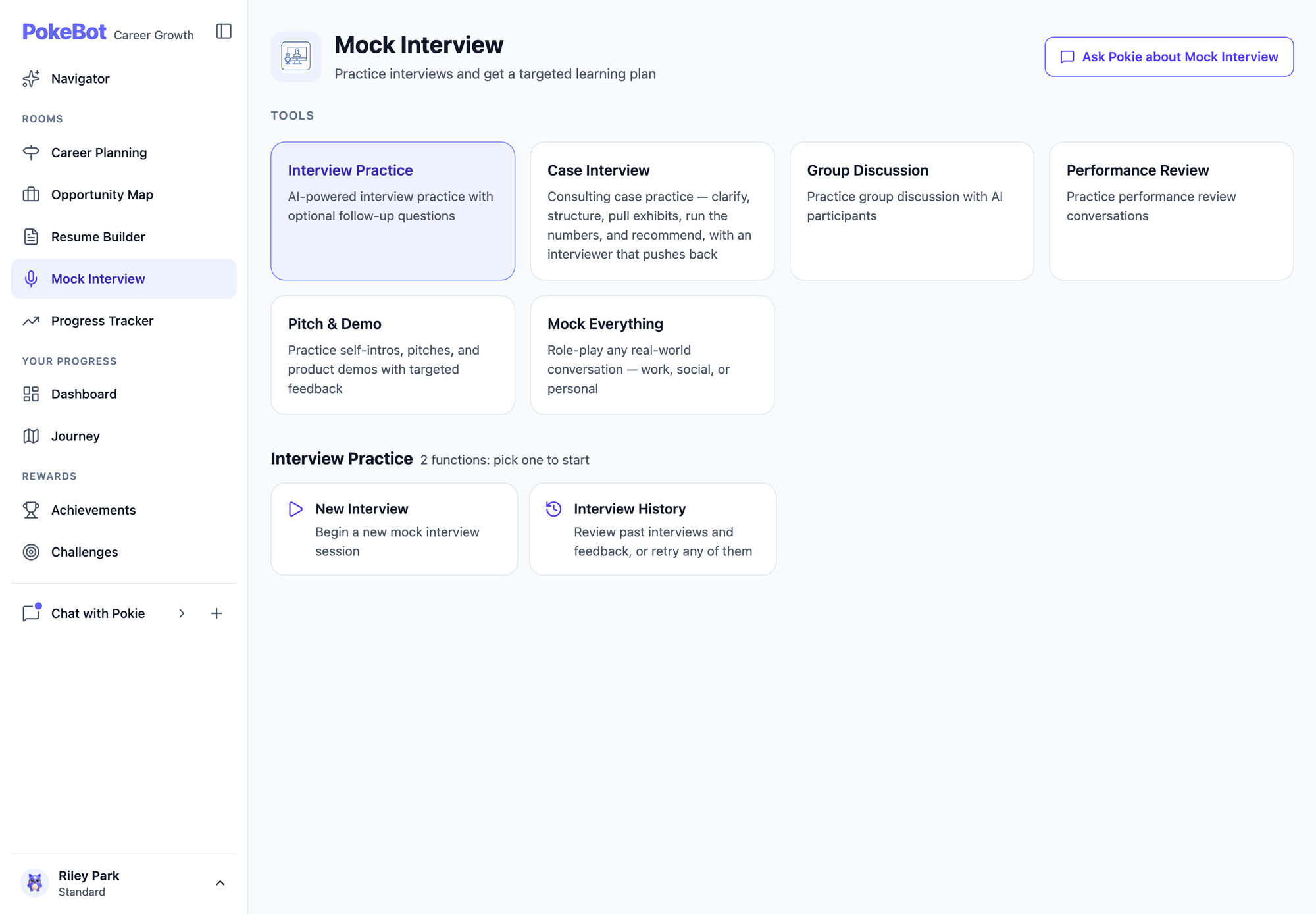Open Resume Builder room
Viewport: 1316px width, 914px height.
(x=124, y=237)
